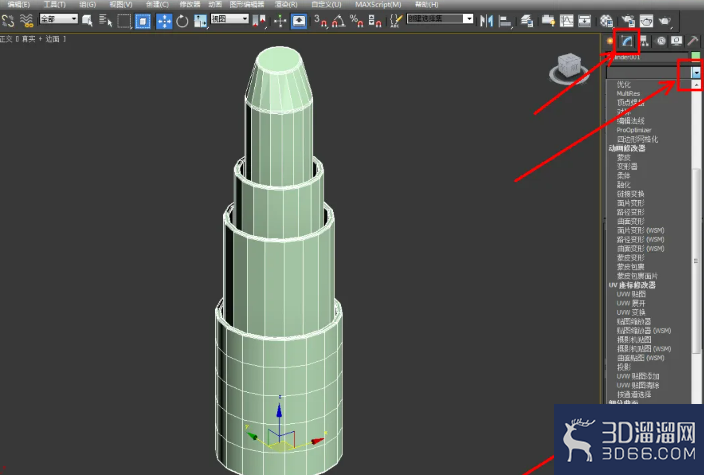704x475 pixels.
Task: Open the Curve Editor icon
Action: tap(567, 21)
